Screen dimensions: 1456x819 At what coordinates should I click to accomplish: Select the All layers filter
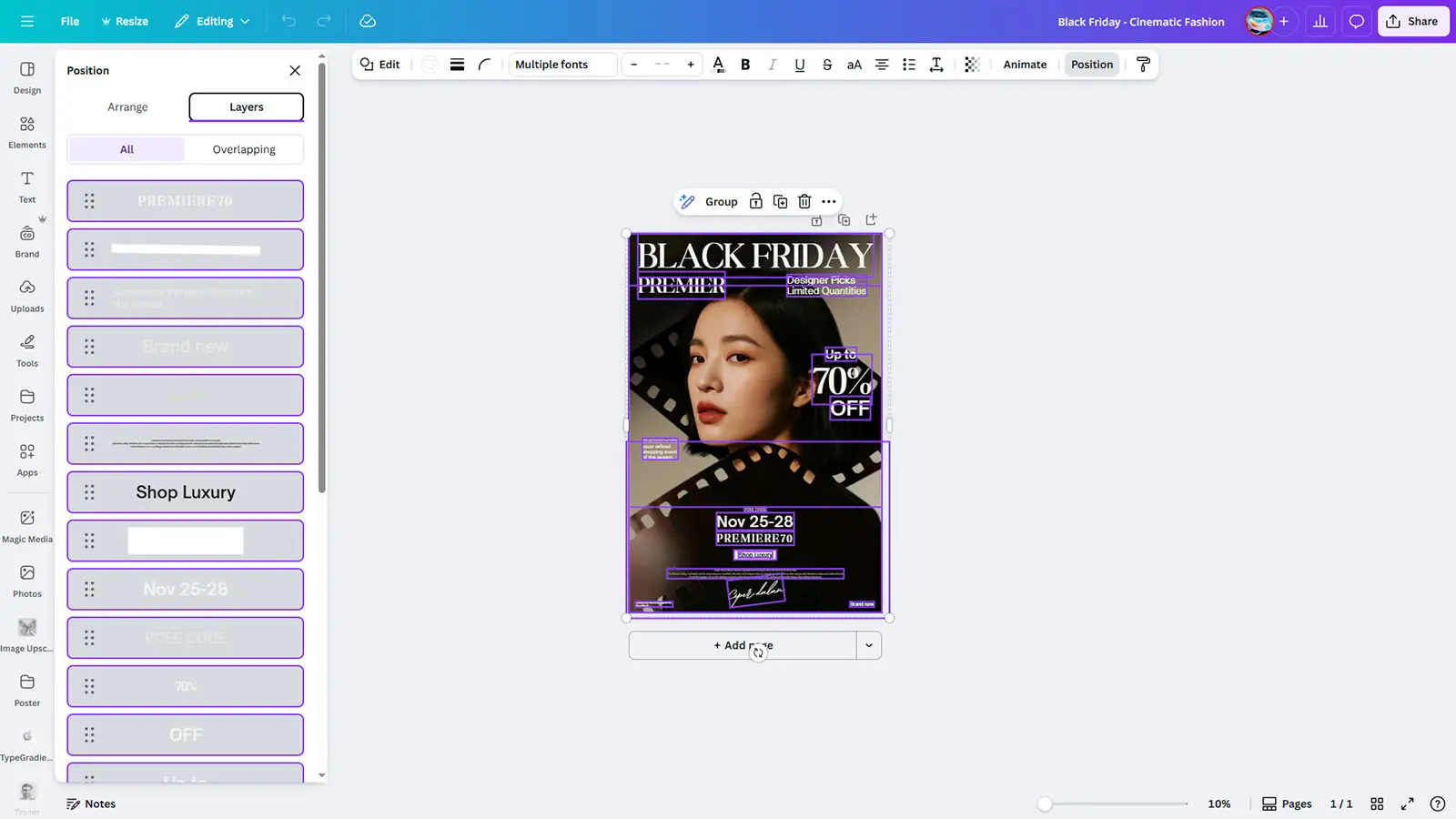(x=126, y=149)
